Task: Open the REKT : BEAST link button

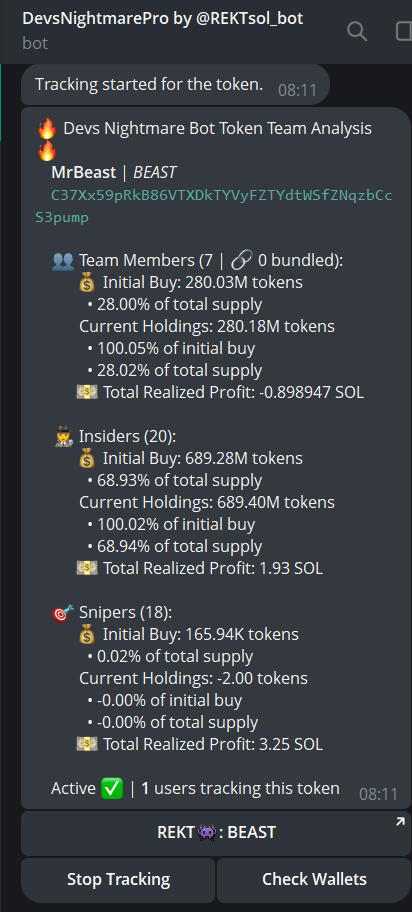Action: [216, 833]
